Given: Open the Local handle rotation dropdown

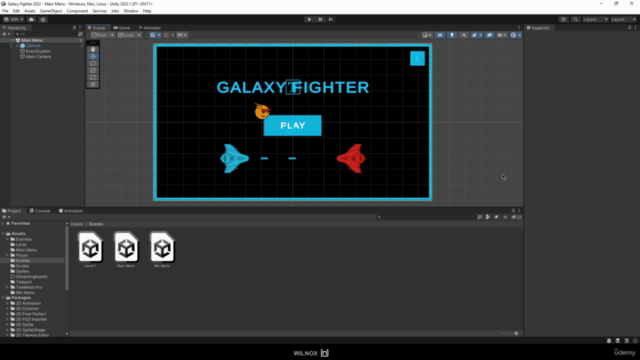Looking at the screenshot, I should pos(129,35).
